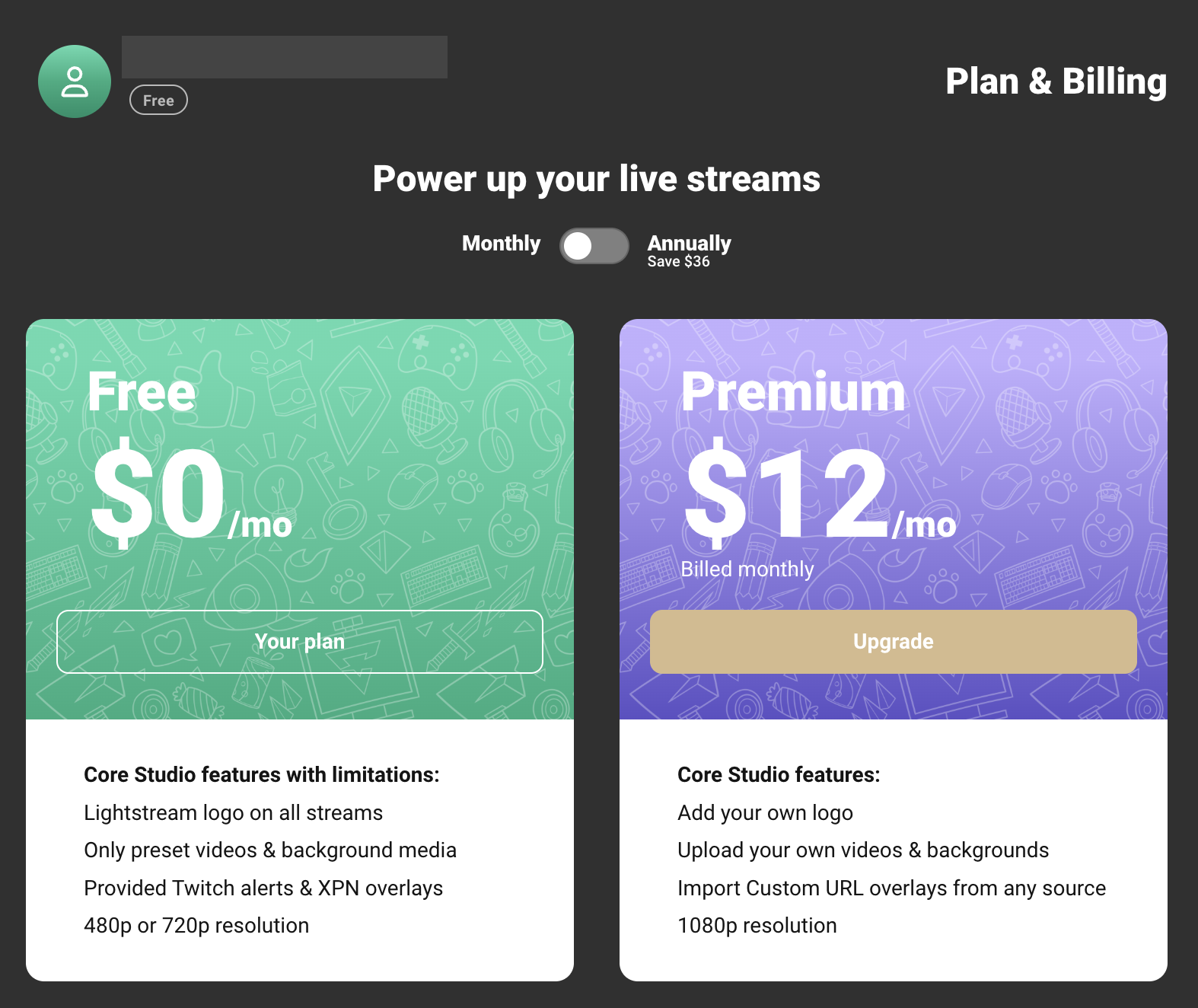Click the Free account badge
The height and width of the screenshot is (1008, 1198).
[x=158, y=100]
